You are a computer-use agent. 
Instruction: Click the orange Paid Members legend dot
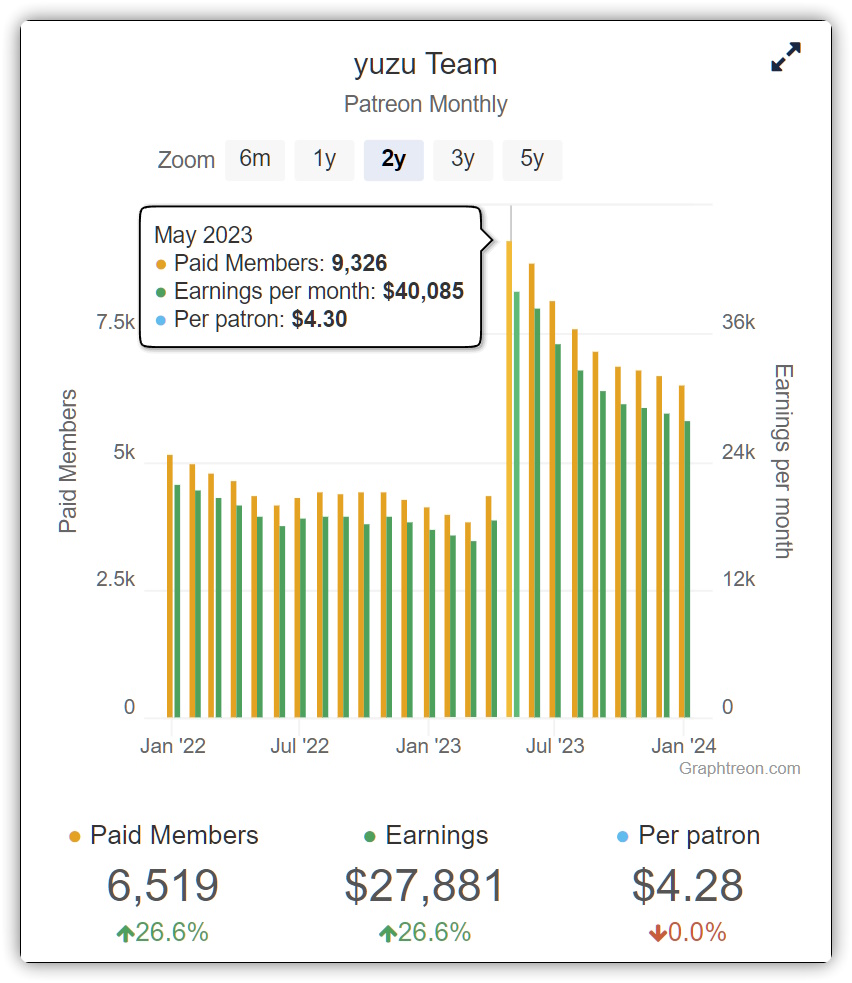point(74,837)
